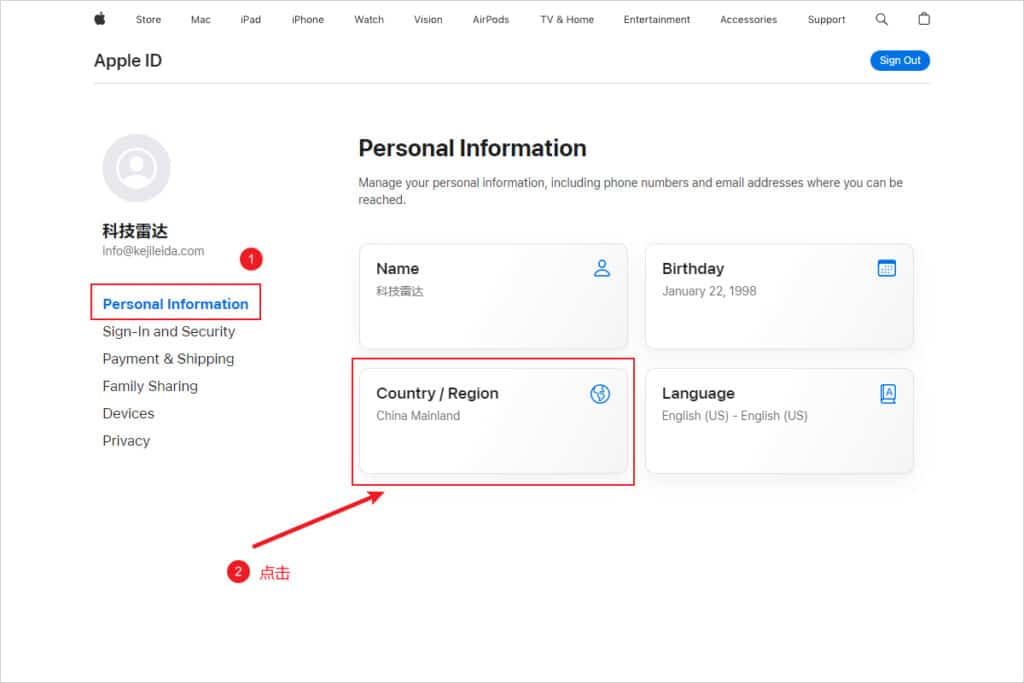
Task: Click the shopping bag icon
Action: [x=923, y=18]
